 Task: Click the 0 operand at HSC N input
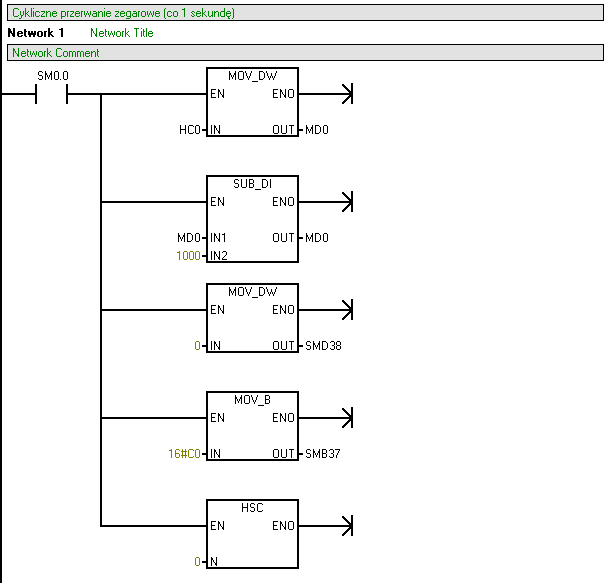pos(198,561)
